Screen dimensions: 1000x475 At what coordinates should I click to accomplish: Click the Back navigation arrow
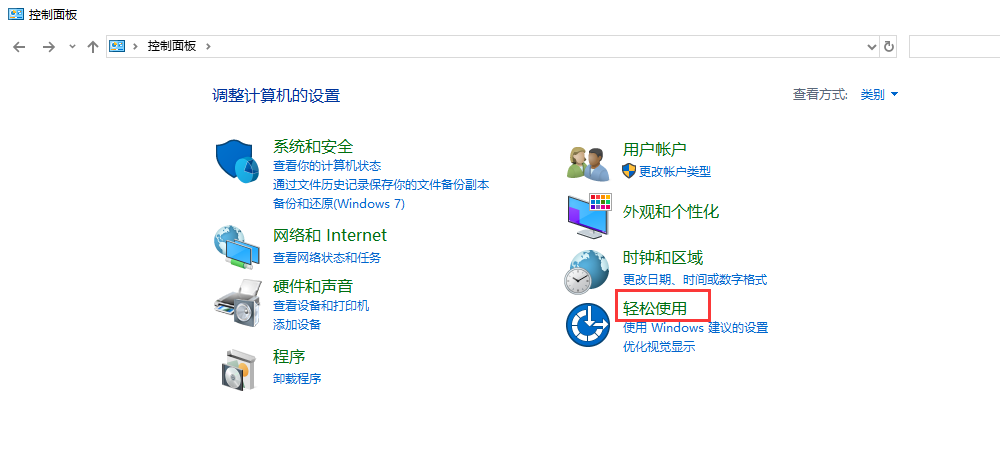coord(19,47)
